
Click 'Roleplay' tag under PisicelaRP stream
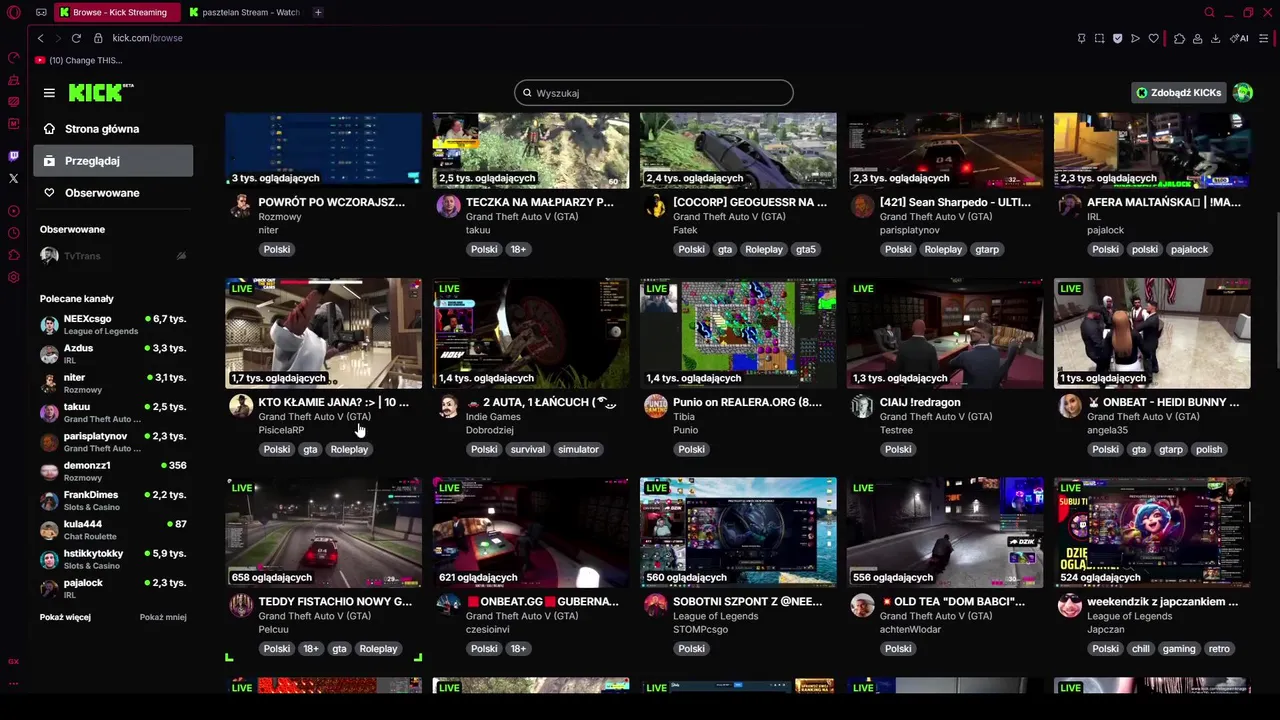[349, 450]
